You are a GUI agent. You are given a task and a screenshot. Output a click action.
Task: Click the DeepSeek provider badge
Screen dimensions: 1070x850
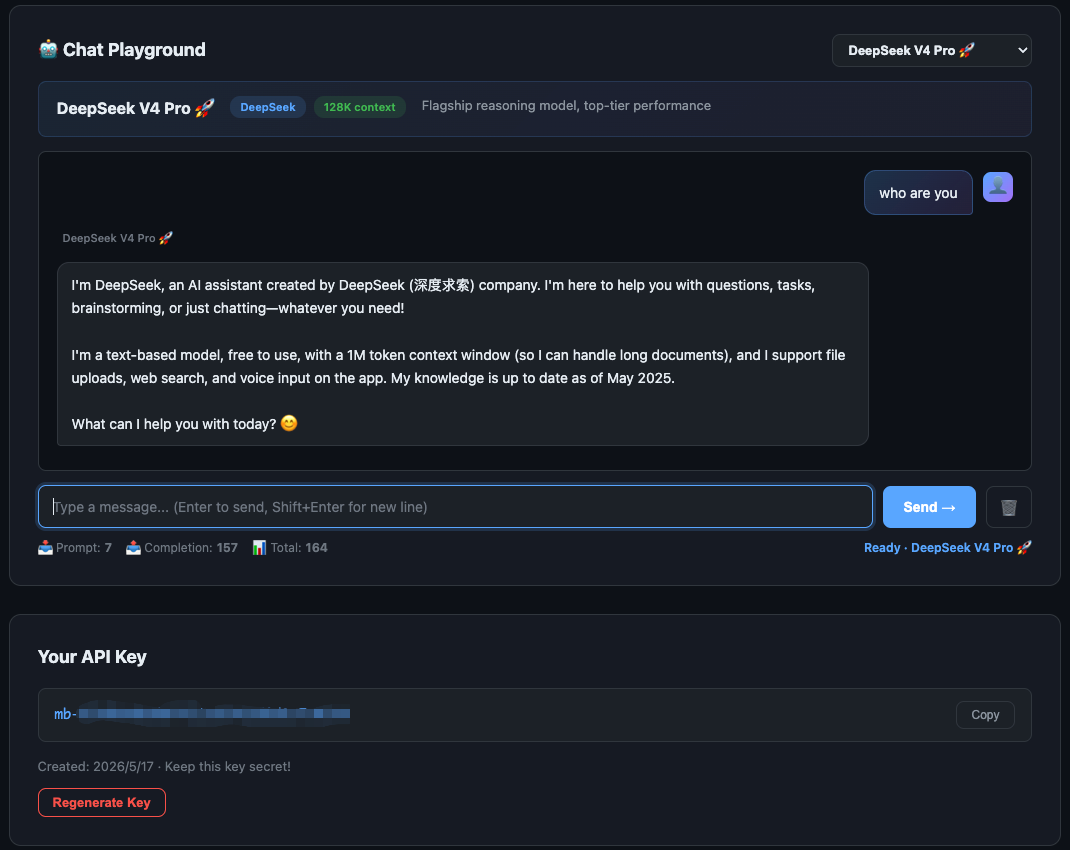268,107
